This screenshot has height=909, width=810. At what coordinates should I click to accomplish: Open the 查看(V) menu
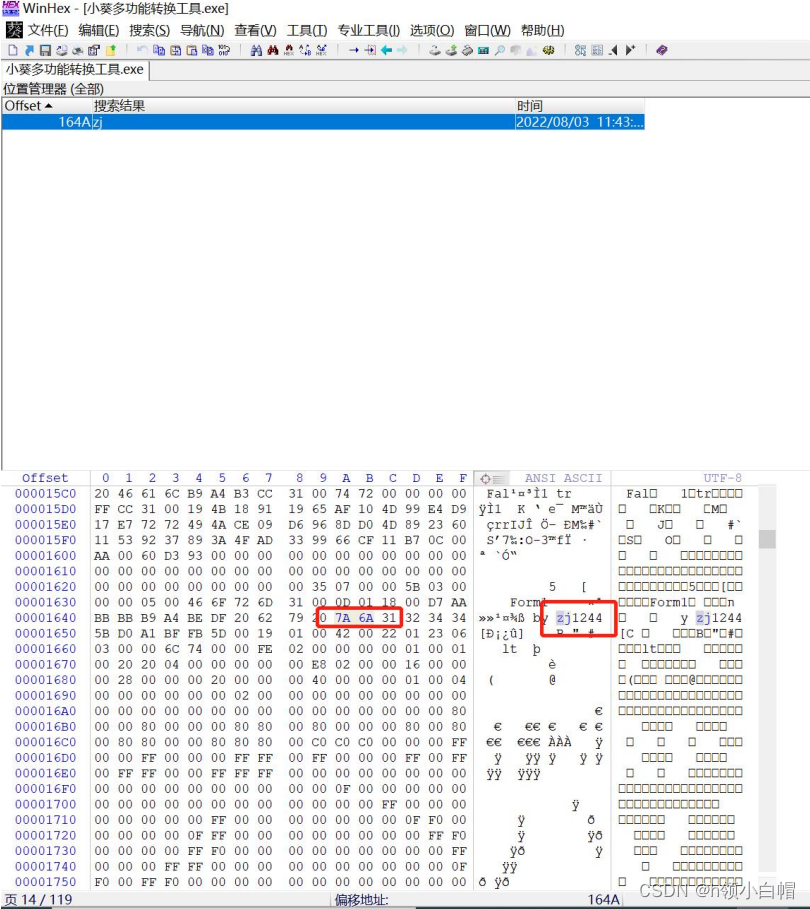pos(256,30)
